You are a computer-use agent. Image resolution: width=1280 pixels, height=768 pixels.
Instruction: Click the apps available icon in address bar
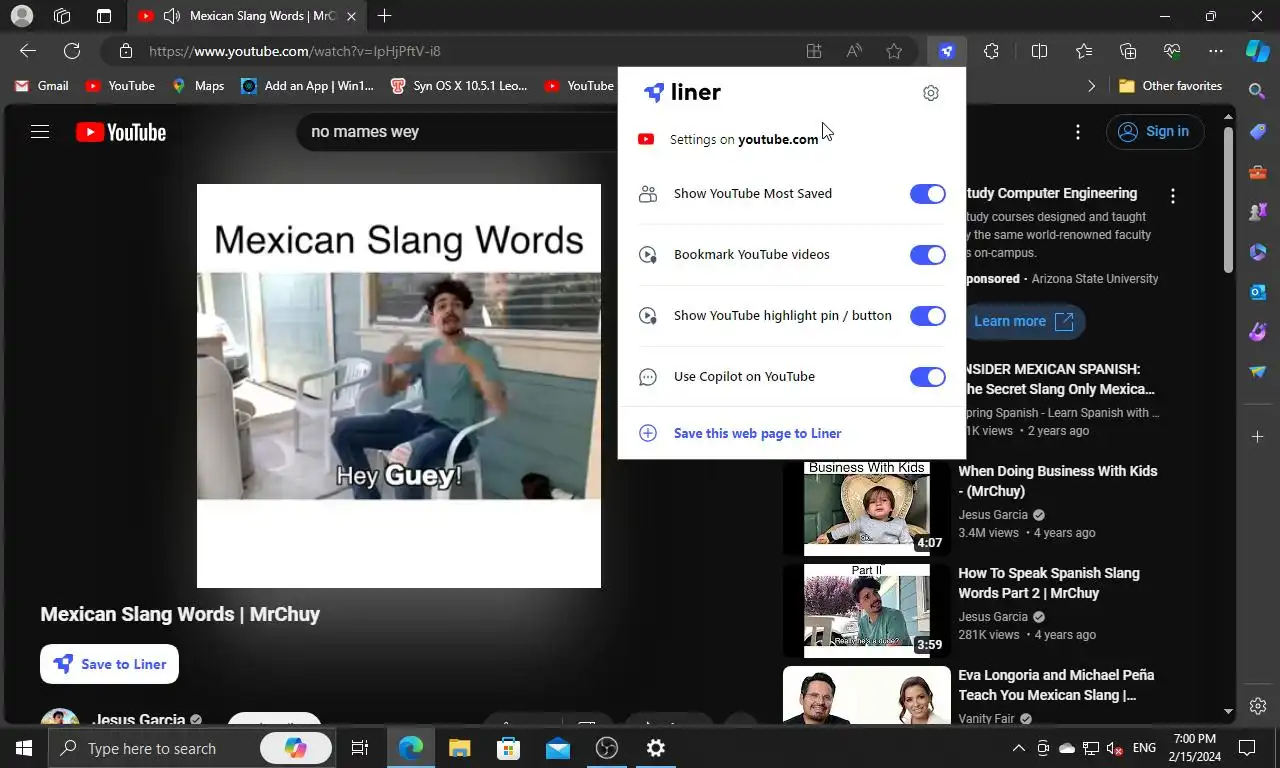click(814, 51)
